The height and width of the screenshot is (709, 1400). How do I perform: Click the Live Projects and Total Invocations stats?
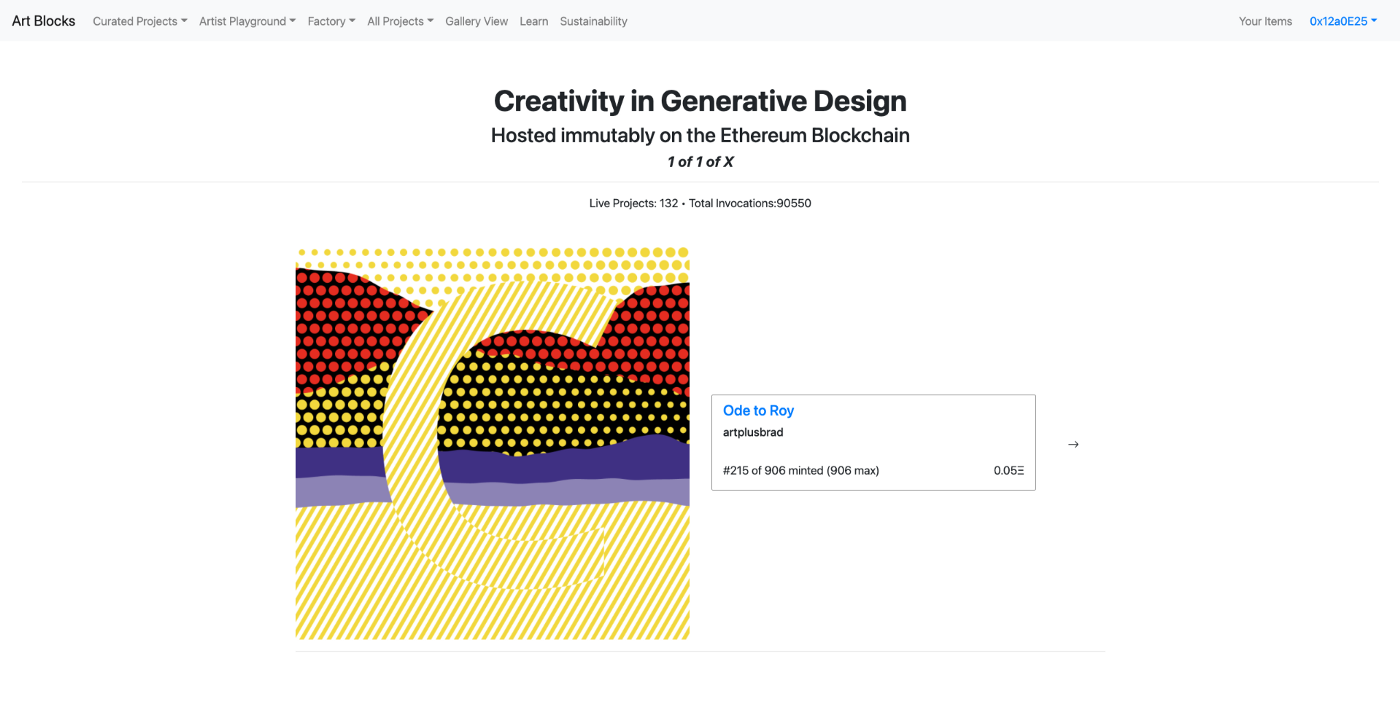[700, 203]
